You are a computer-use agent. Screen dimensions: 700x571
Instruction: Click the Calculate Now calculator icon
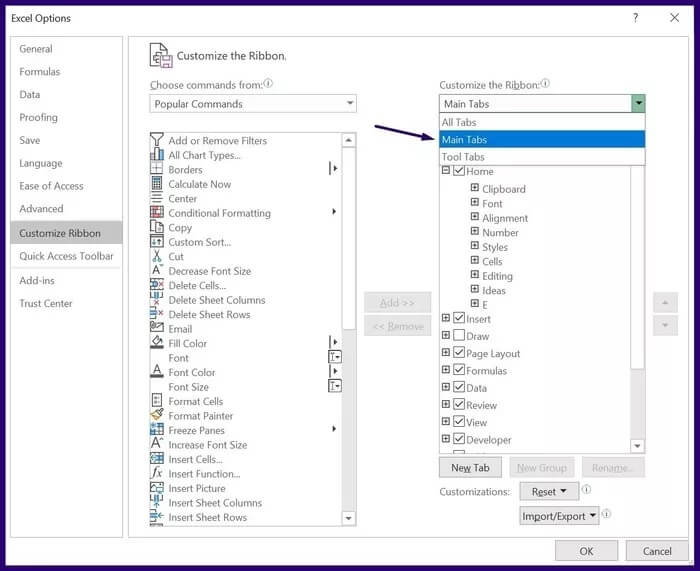157,184
